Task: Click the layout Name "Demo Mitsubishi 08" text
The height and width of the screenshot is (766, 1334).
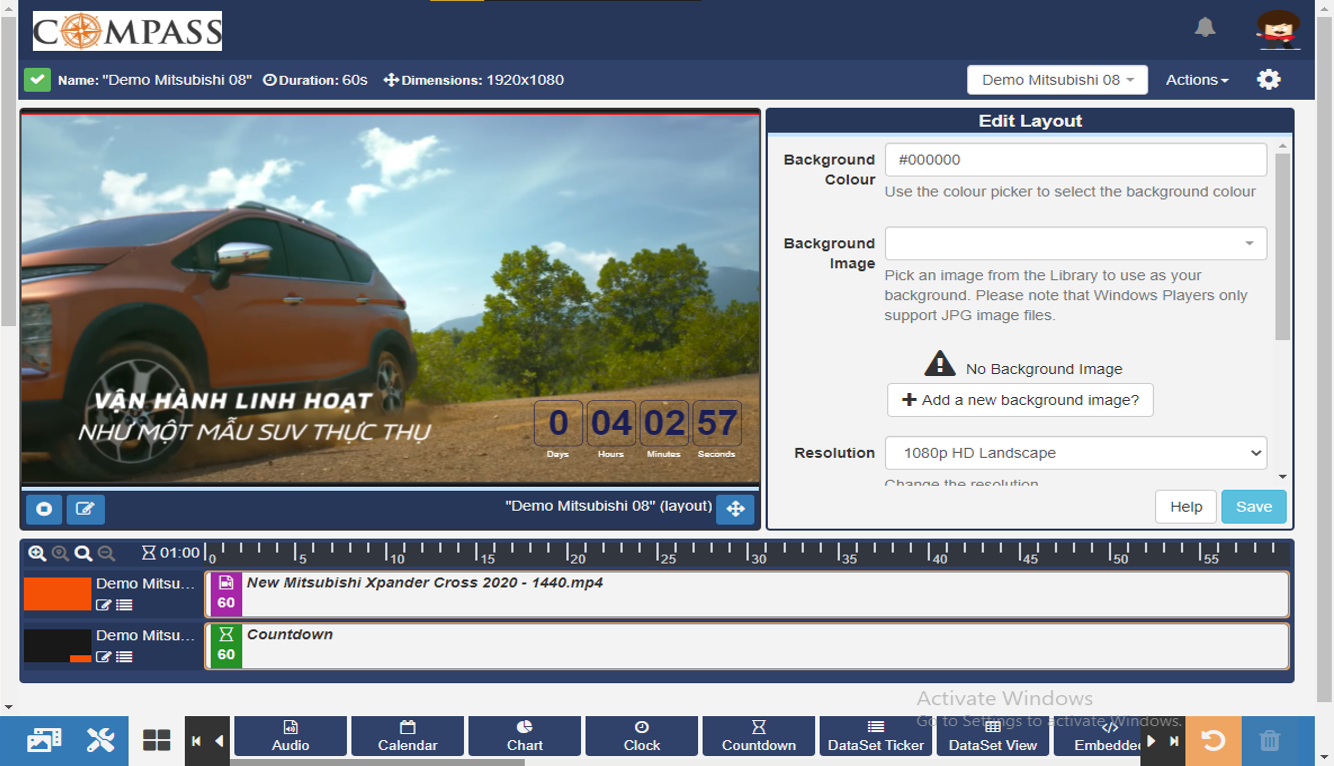Action: [x=155, y=80]
